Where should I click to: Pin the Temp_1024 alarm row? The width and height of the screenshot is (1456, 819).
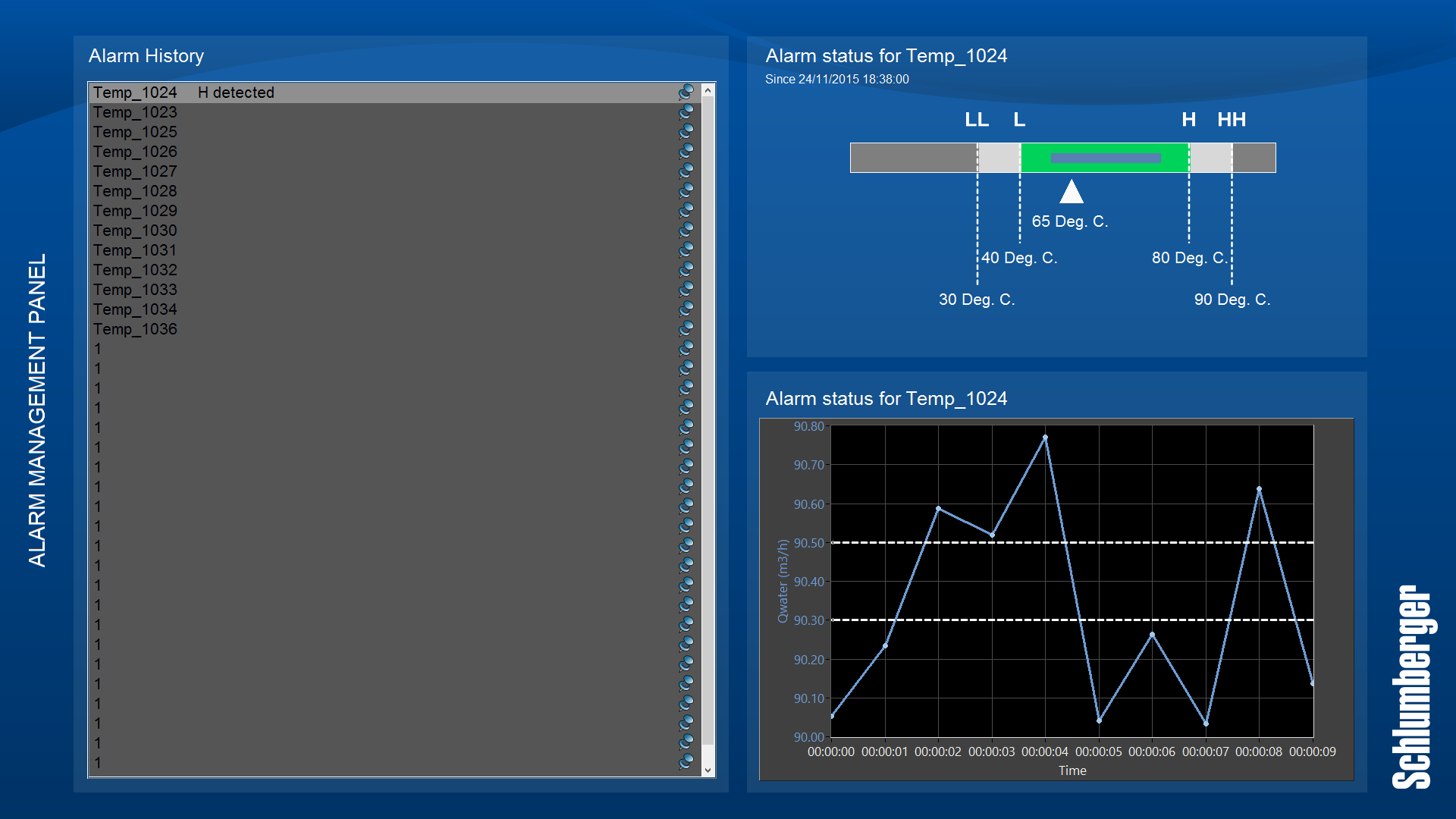click(686, 92)
